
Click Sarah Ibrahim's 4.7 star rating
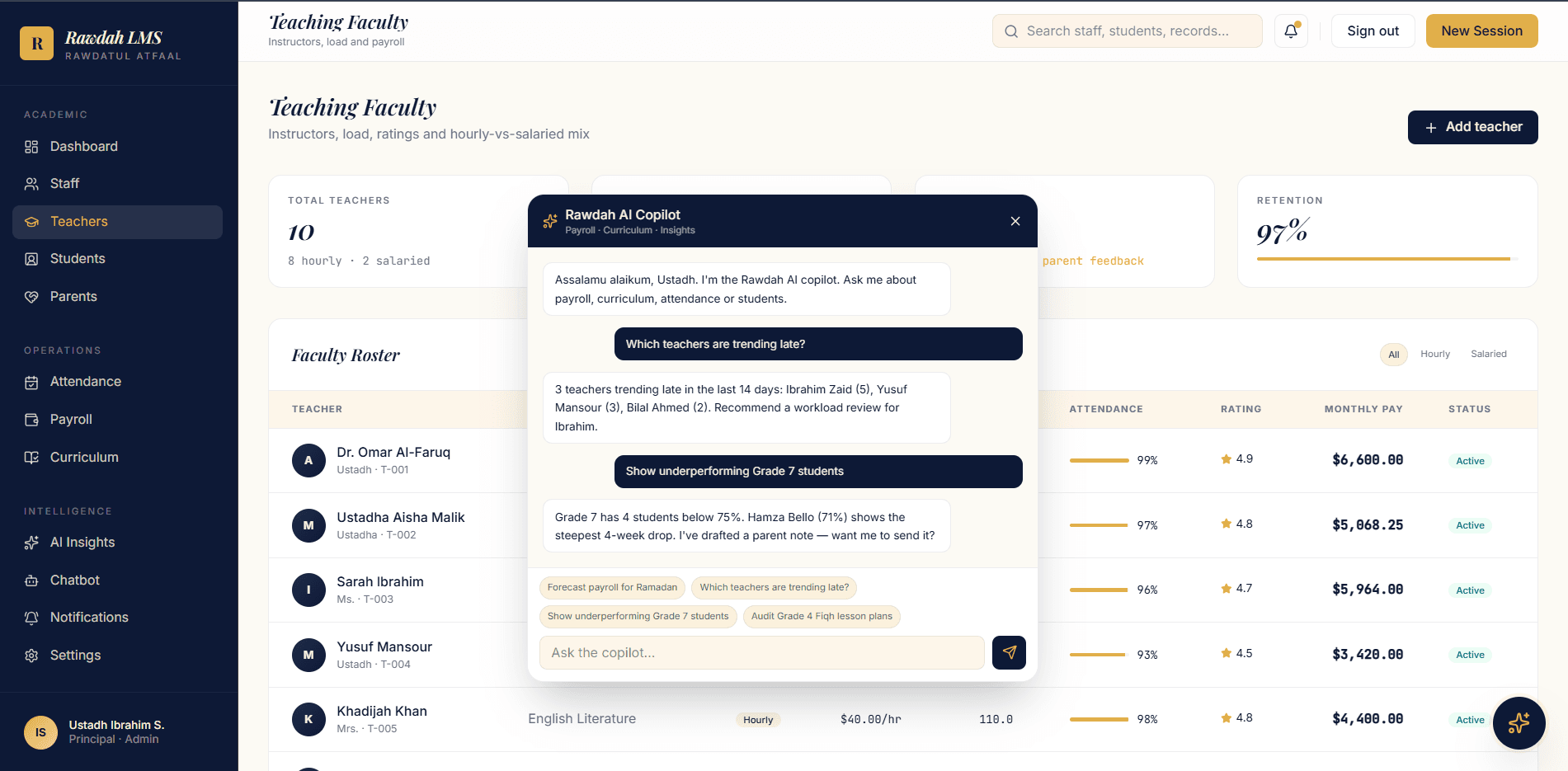pos(1236,589)
